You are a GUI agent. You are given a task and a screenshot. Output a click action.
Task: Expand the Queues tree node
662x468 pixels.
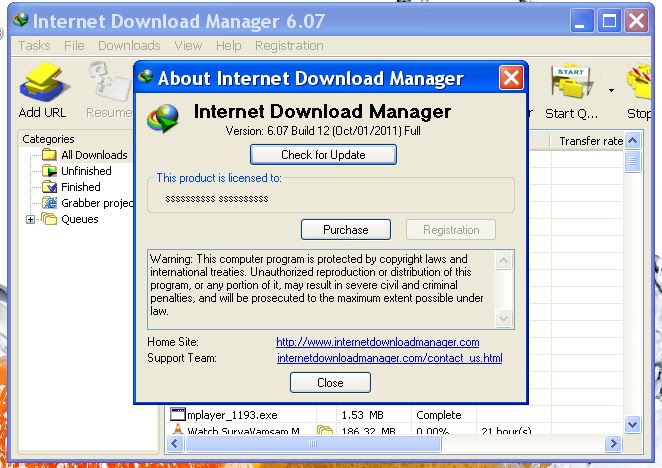click(x=30, y=219)
